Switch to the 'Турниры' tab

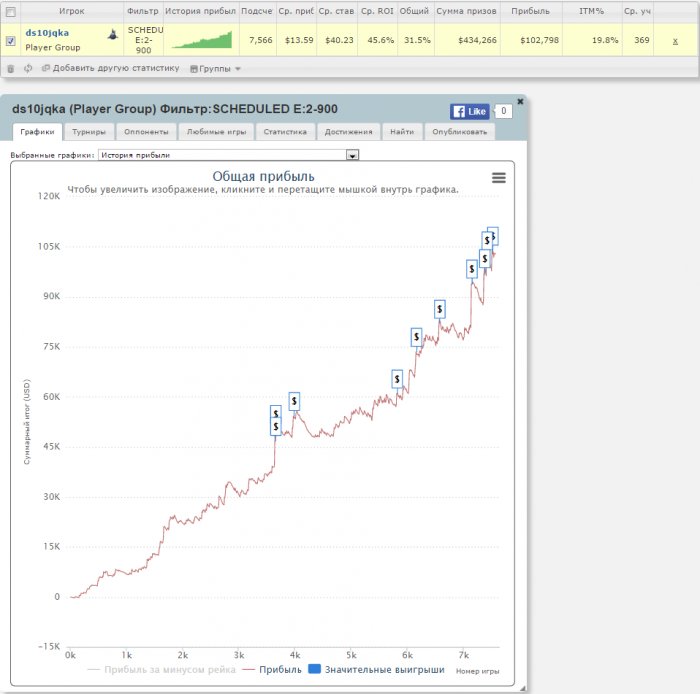(89, 132)
